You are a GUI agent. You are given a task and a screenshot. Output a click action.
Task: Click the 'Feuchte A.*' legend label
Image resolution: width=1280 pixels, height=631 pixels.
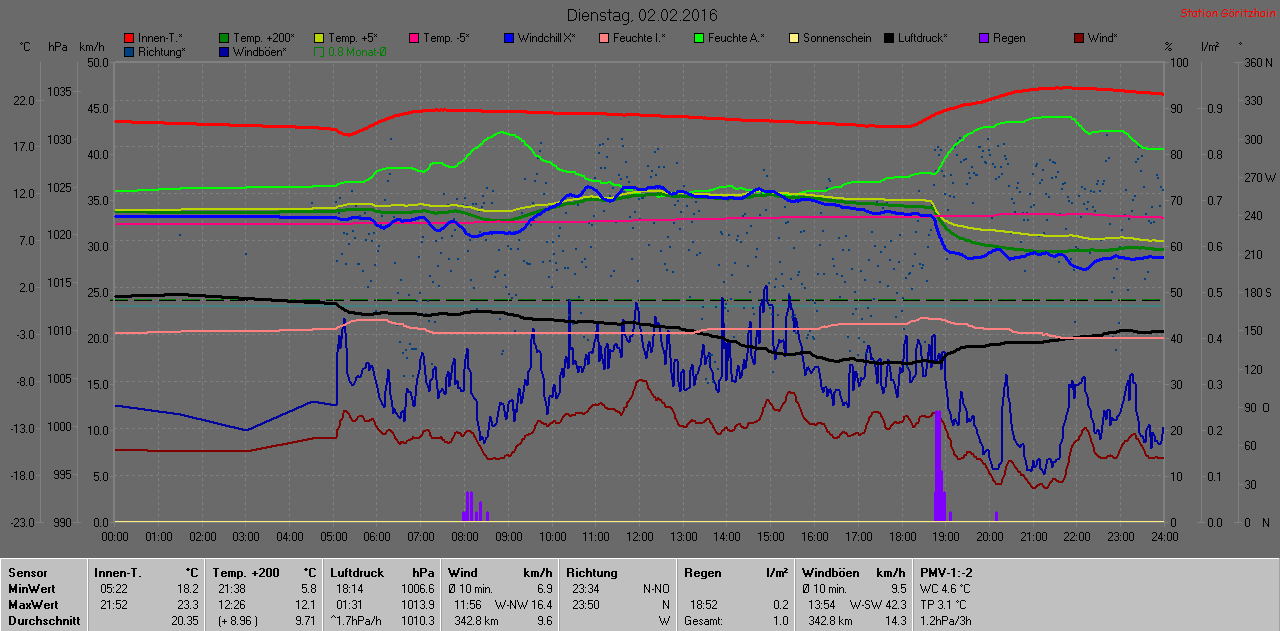pos(736,38)
